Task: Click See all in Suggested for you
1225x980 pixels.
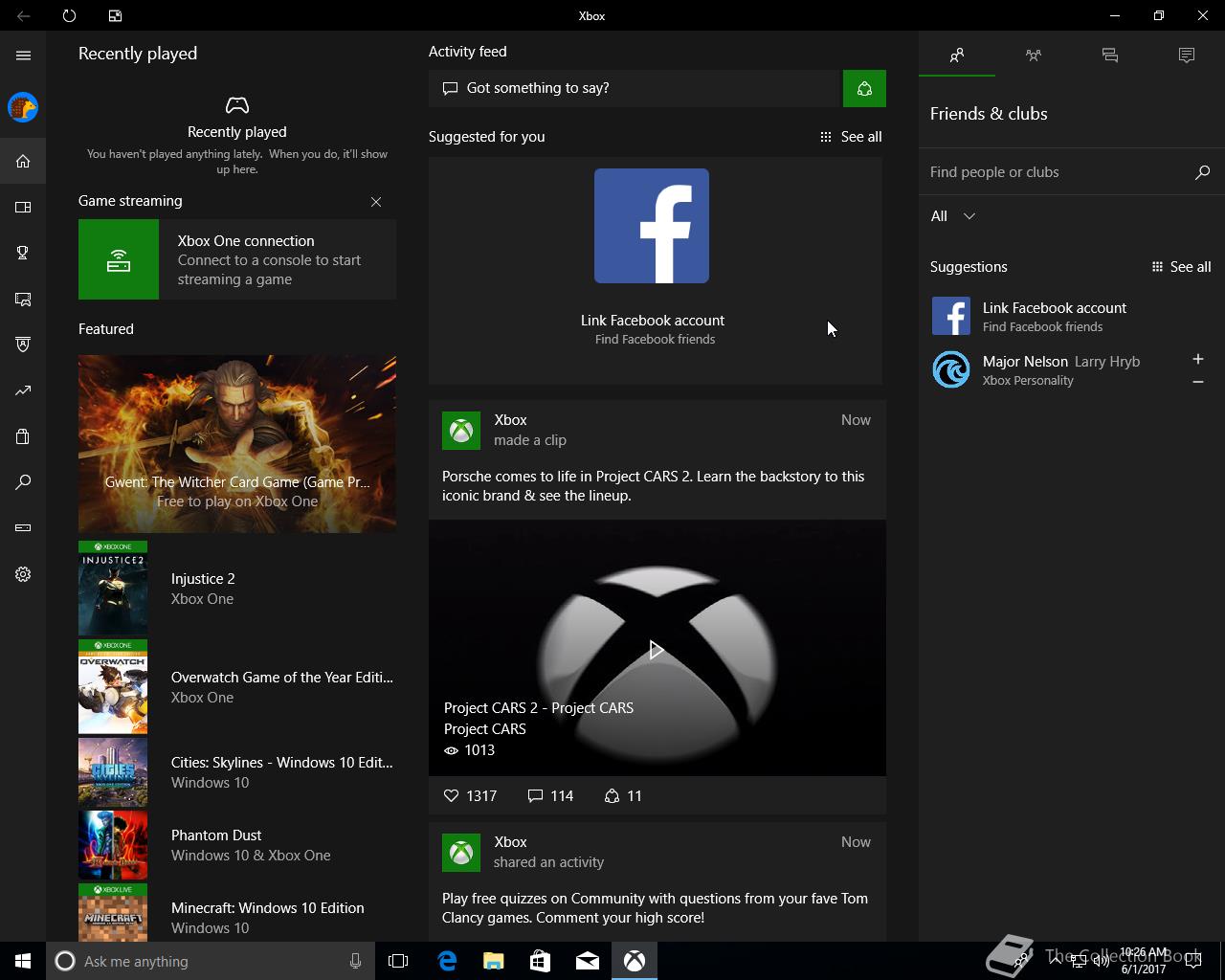Action: [851, 137]
